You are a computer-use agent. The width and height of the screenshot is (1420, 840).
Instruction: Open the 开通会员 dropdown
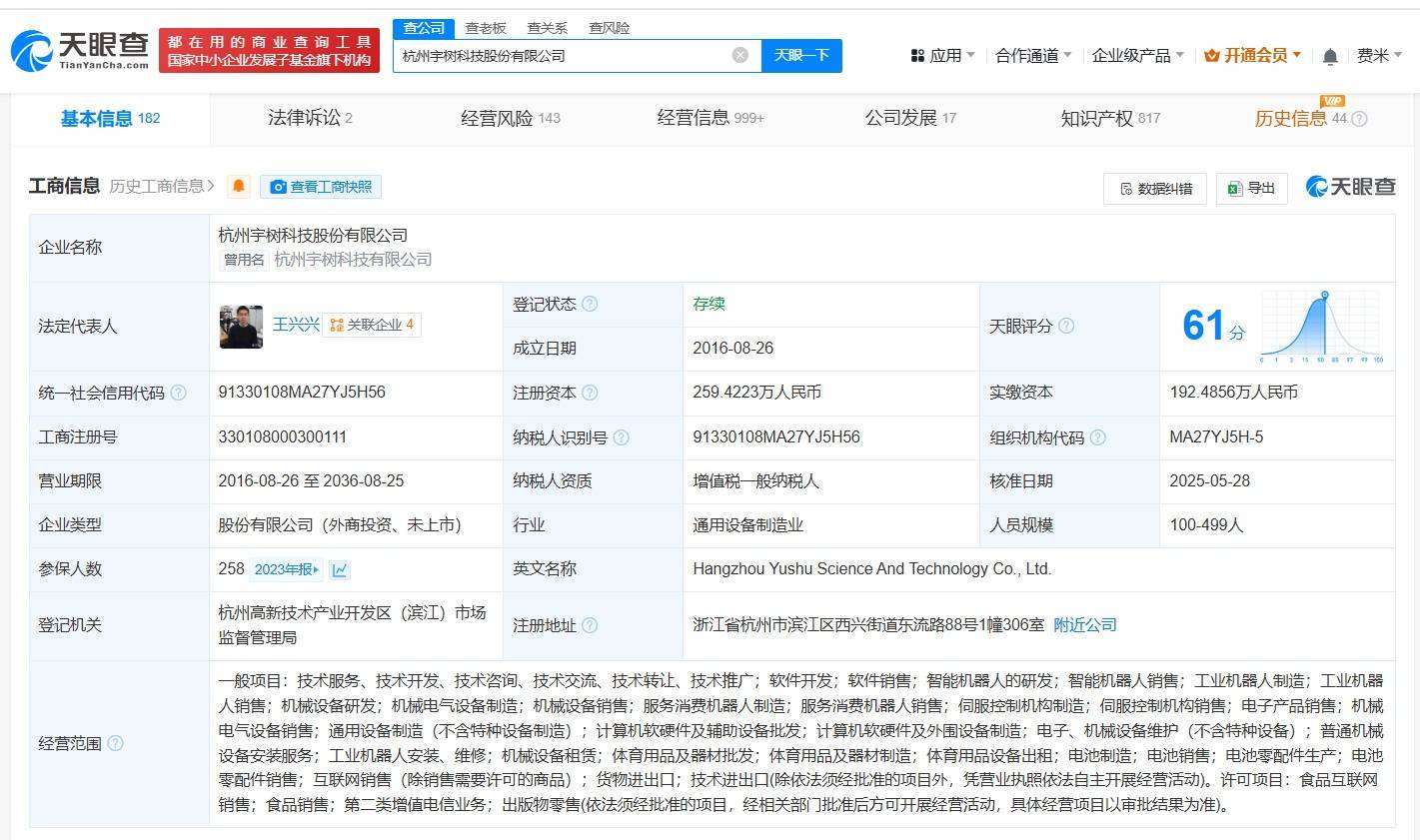point(1253,56)
